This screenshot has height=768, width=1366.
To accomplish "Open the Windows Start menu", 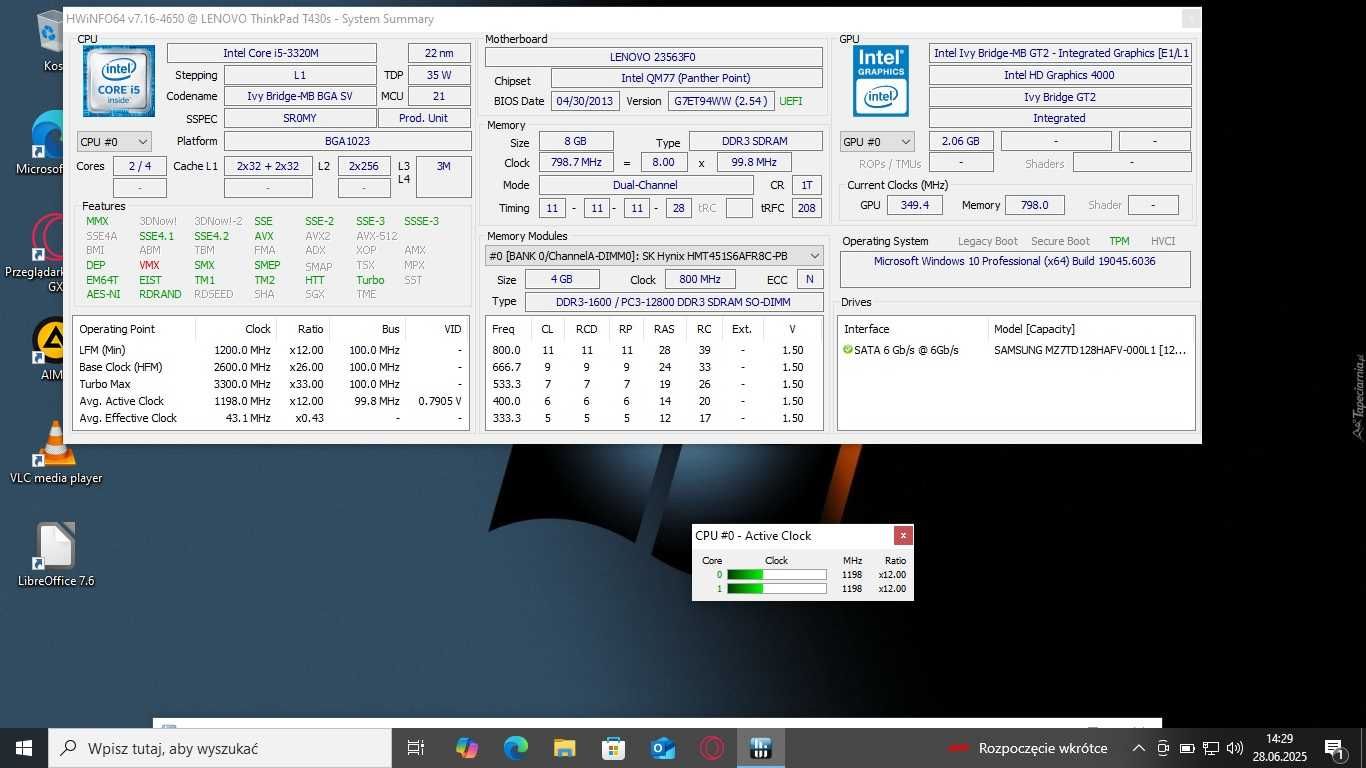I will point(24,748).
